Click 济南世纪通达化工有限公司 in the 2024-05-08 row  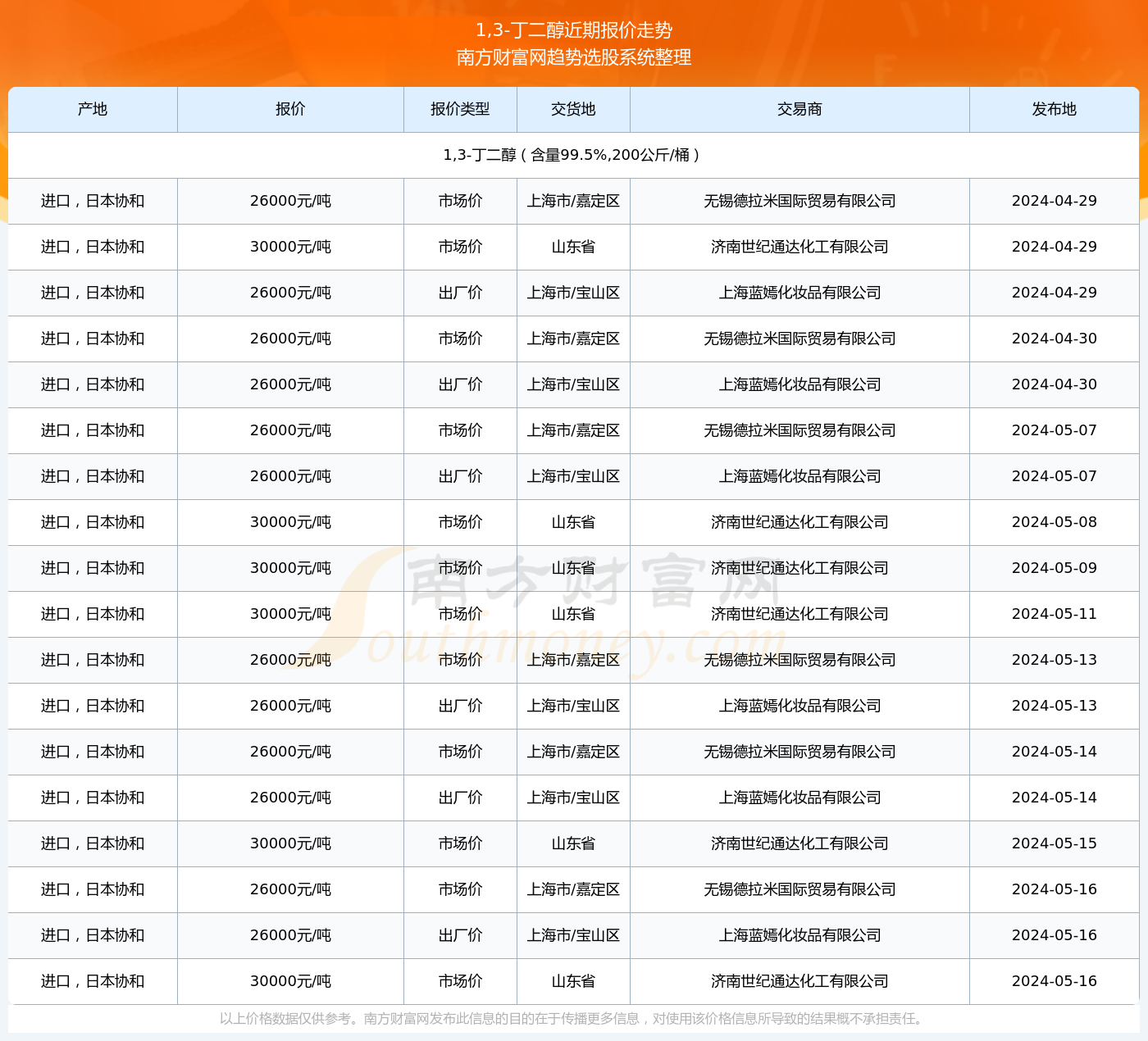click(x=799, y=522)
